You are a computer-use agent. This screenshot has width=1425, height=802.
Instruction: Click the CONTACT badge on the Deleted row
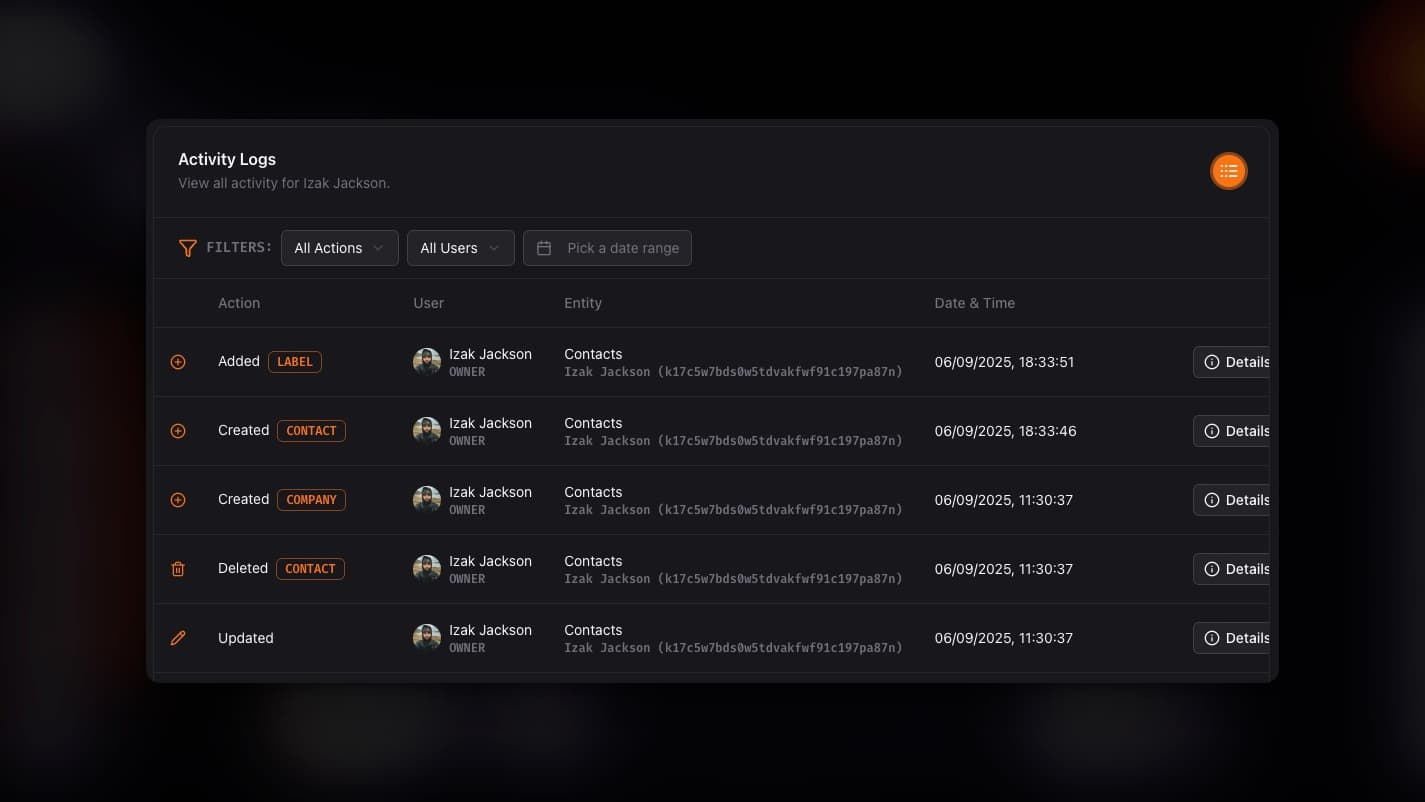pos(310,568)
